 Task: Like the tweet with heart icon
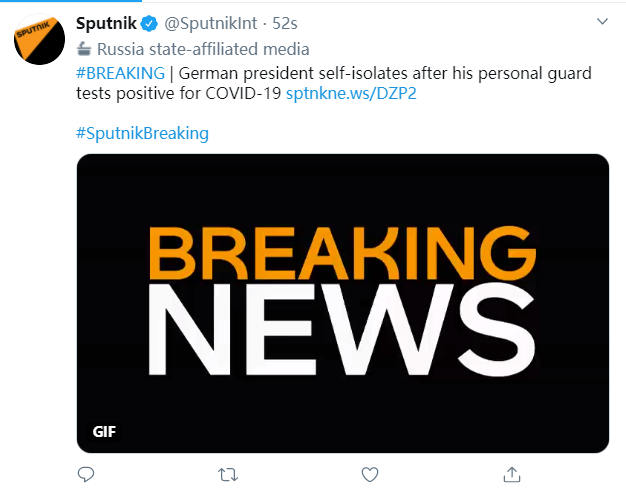point(369,473)
